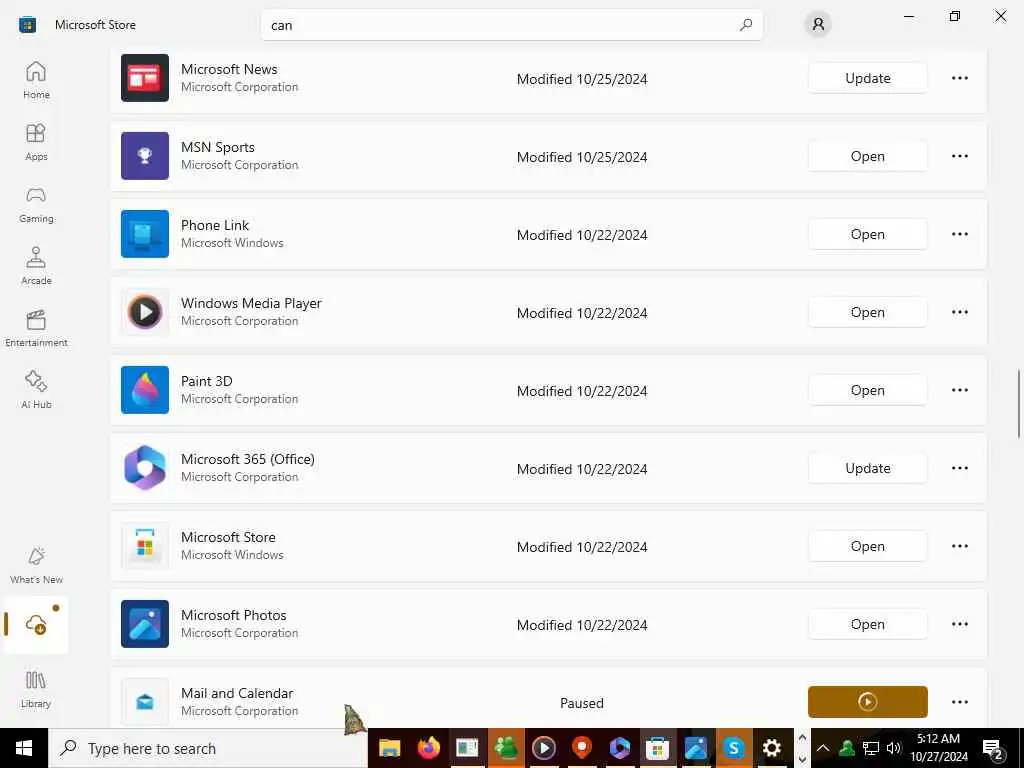1024x768 pixels.
Task: Open Settings gear in taskbar
Action: [772, 748]
